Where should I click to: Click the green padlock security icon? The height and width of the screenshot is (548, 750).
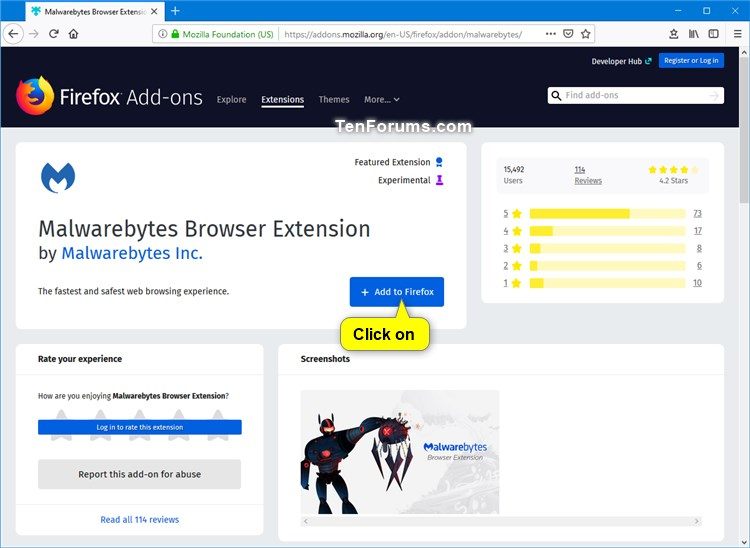pyautogui.click(x=175, y=34)
